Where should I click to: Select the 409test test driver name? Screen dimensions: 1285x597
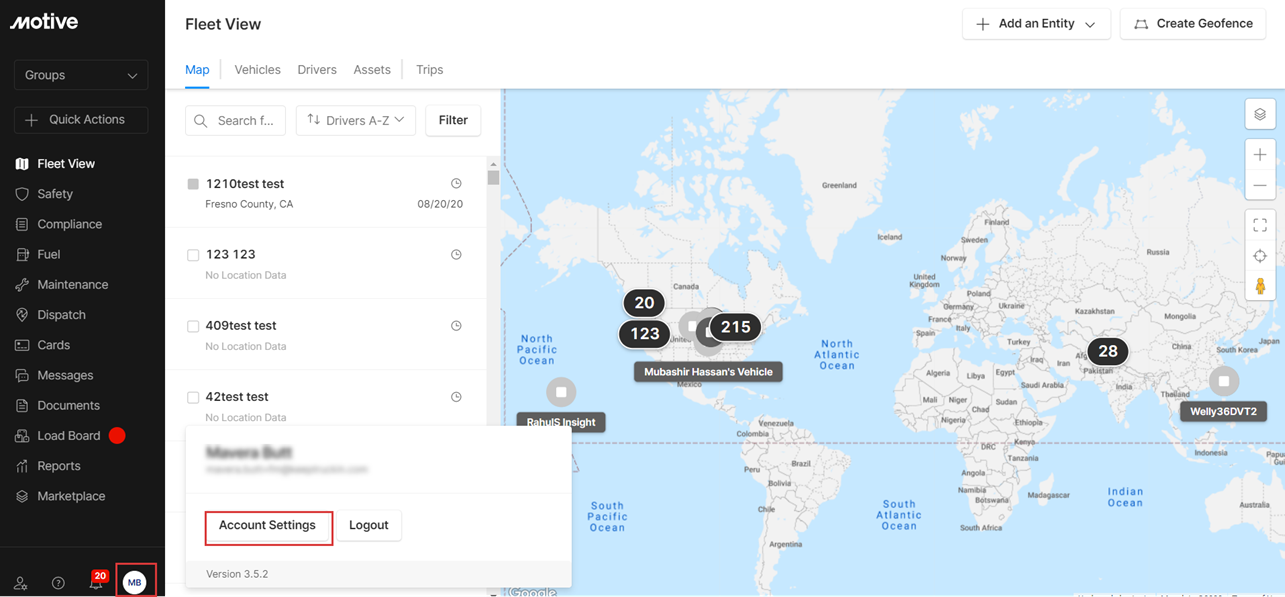(x=241, y=326)
